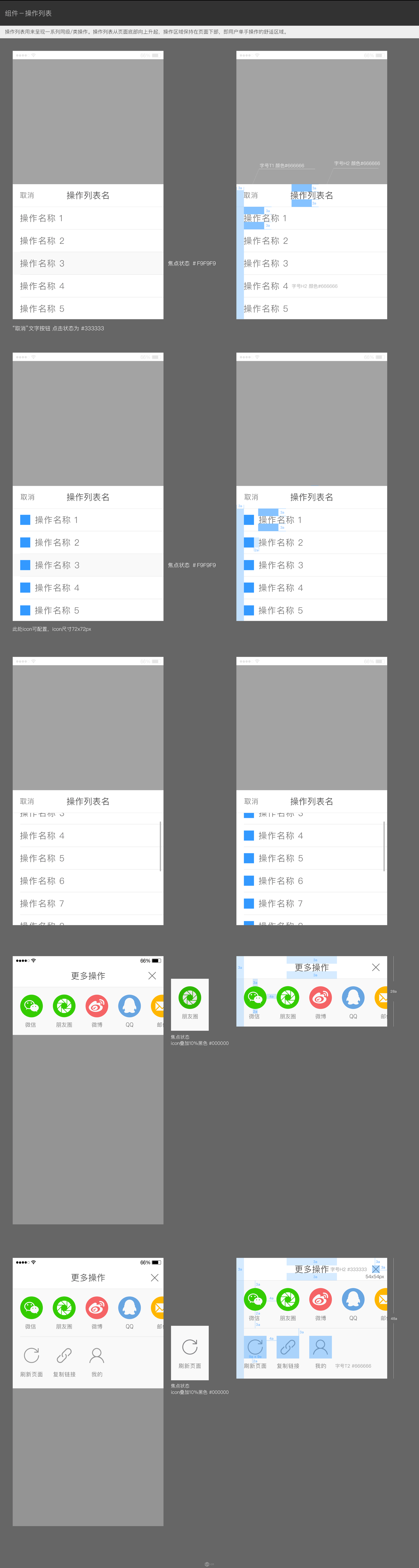The height and width of the screenshot is (1568, 419).
Task: Select 操作名称 7 row without an icon
Action: tap(88, 903)
